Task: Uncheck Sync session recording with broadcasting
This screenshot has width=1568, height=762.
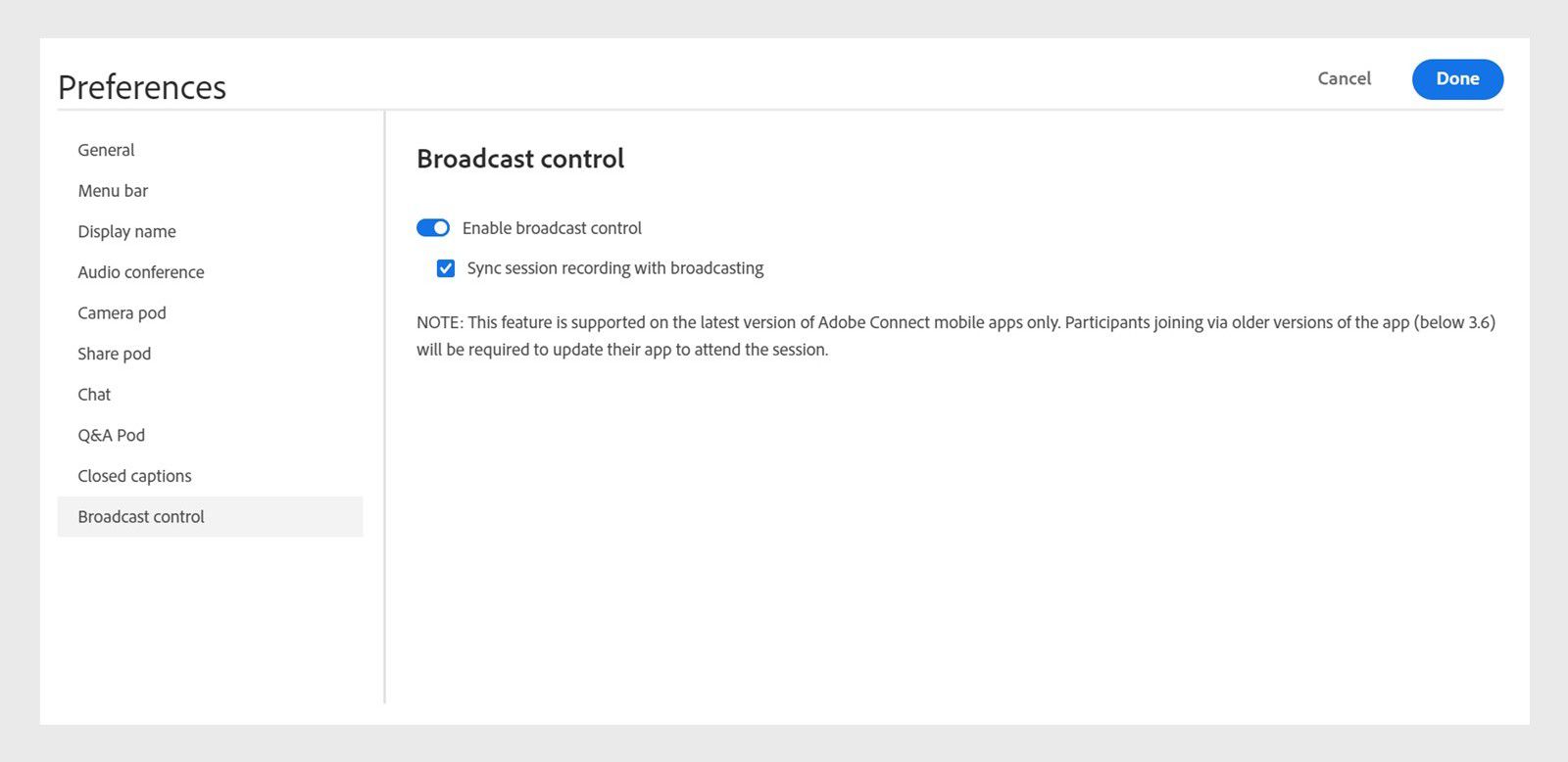Action: click(446, 267)
